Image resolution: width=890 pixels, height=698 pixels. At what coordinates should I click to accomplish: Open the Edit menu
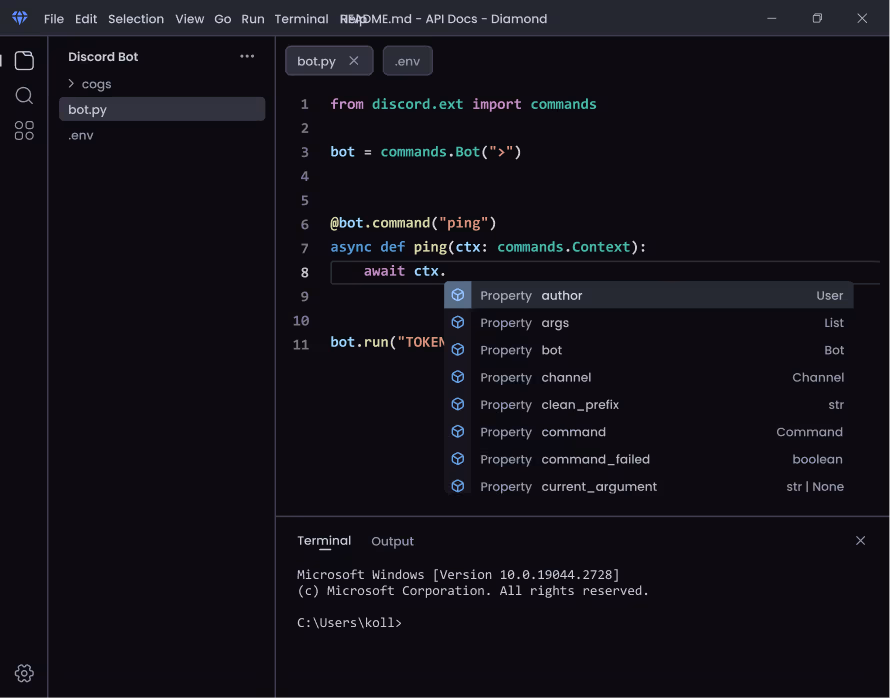[86, 19]
